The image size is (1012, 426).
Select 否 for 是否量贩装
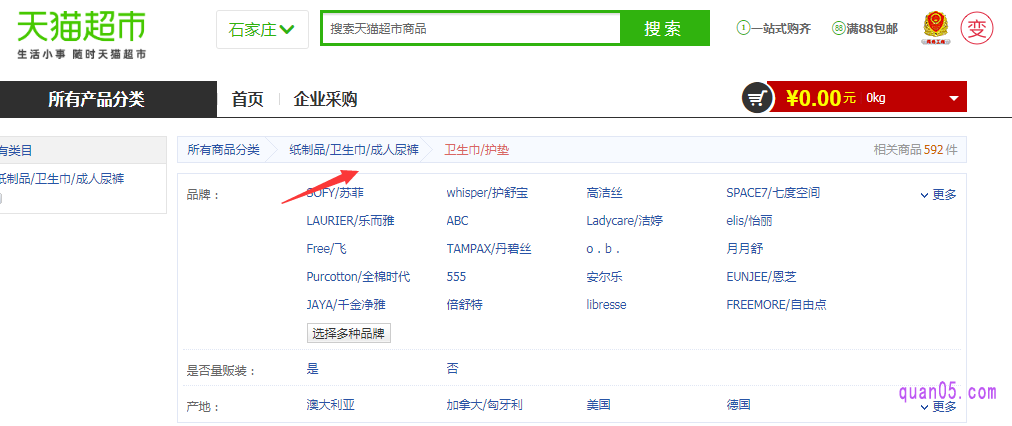(452, 369)
